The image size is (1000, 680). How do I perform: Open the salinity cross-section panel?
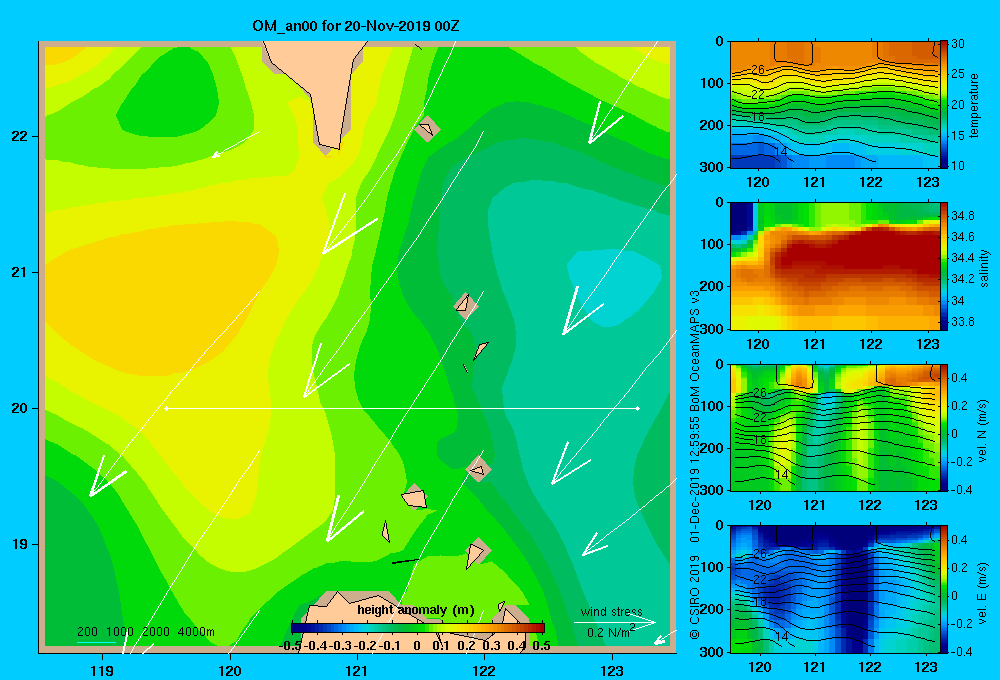[835, 266]
